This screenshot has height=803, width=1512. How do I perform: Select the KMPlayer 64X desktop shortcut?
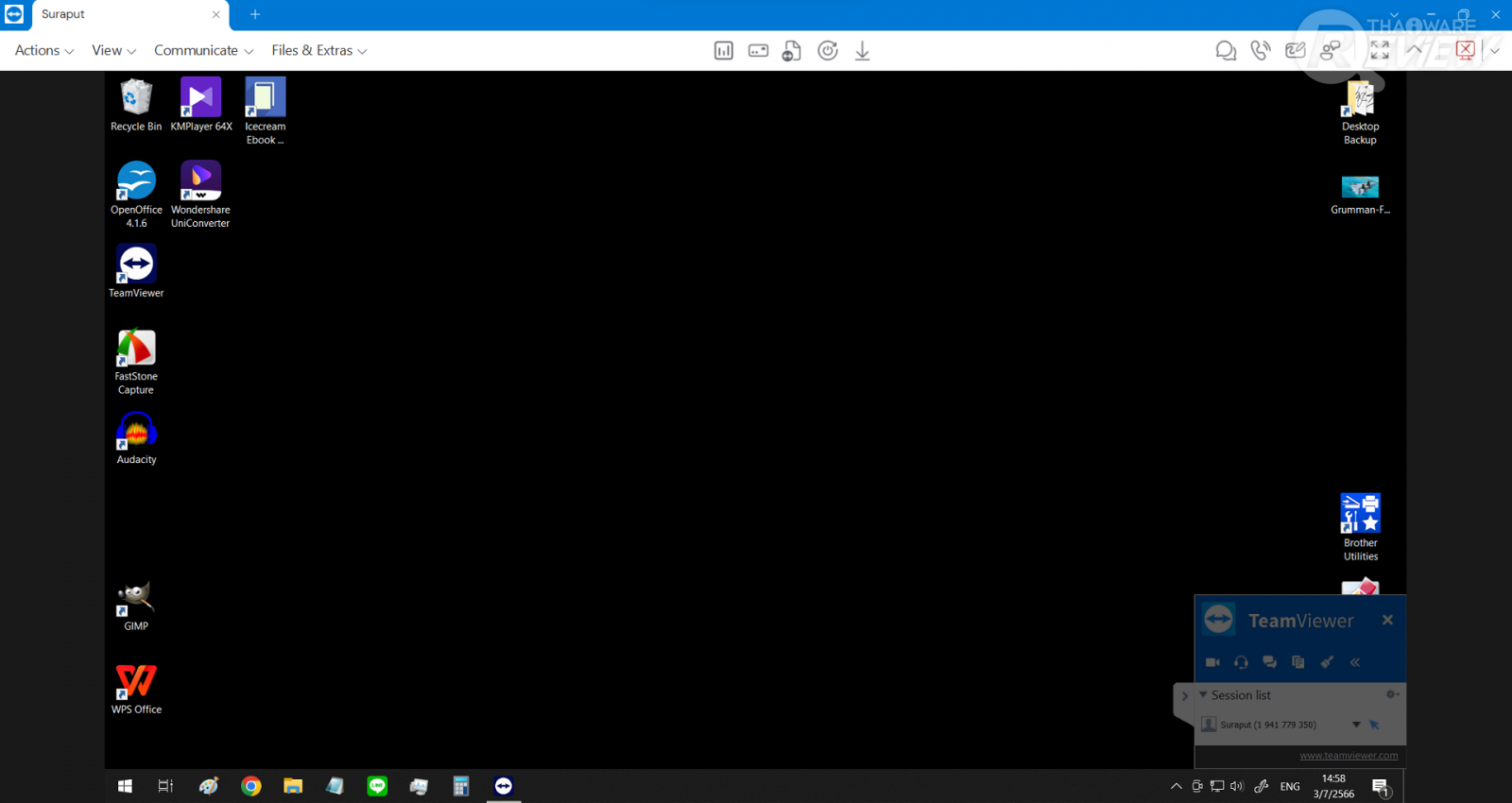click(200, 105)
